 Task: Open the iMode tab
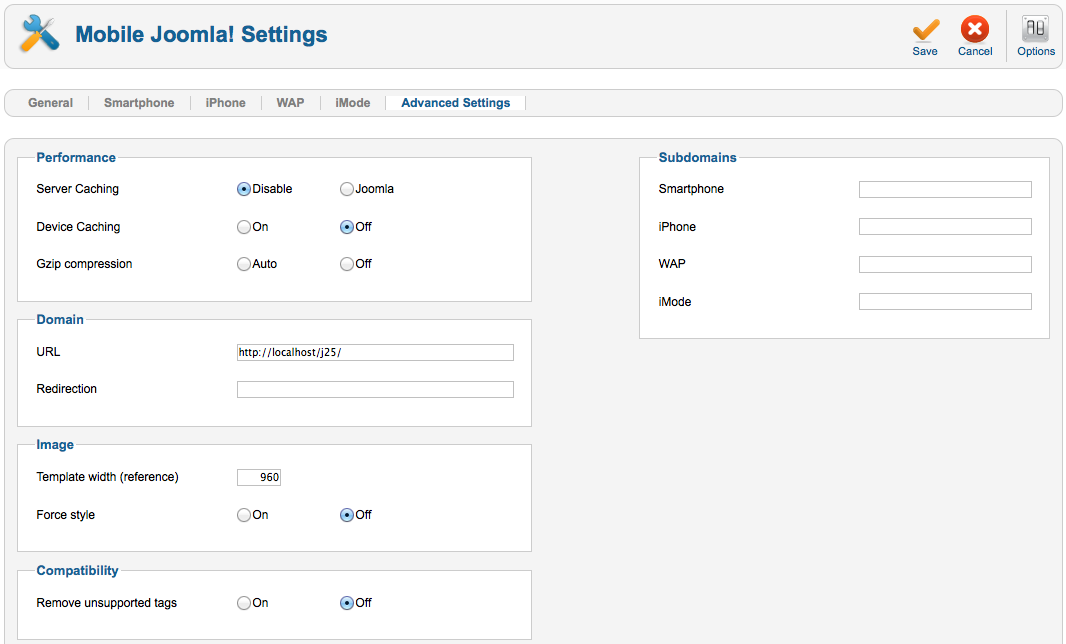[352, 103]
